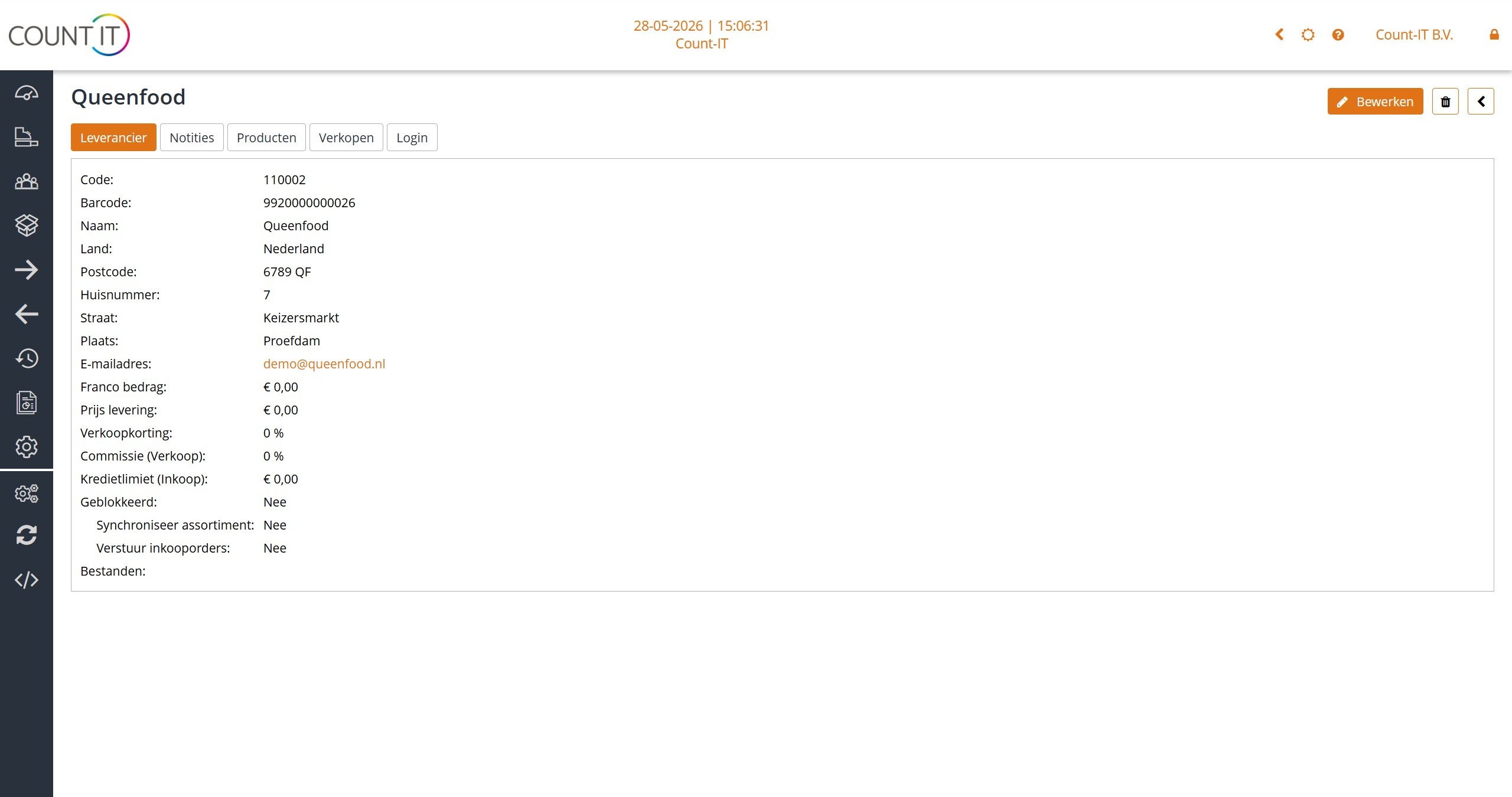Click the Kredietlimiet (Inkoop) label
Screen dimensions: 1512x797
[144, 479]
